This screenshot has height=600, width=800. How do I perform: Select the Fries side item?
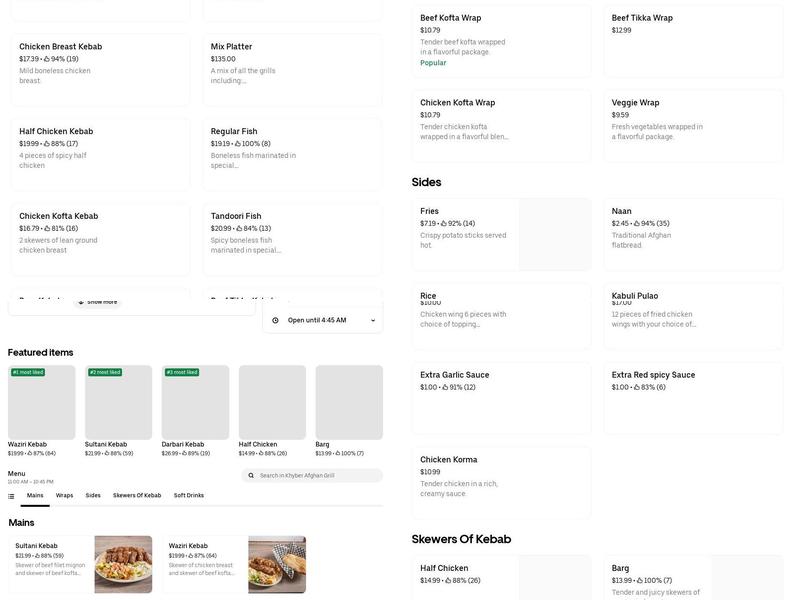502,234
